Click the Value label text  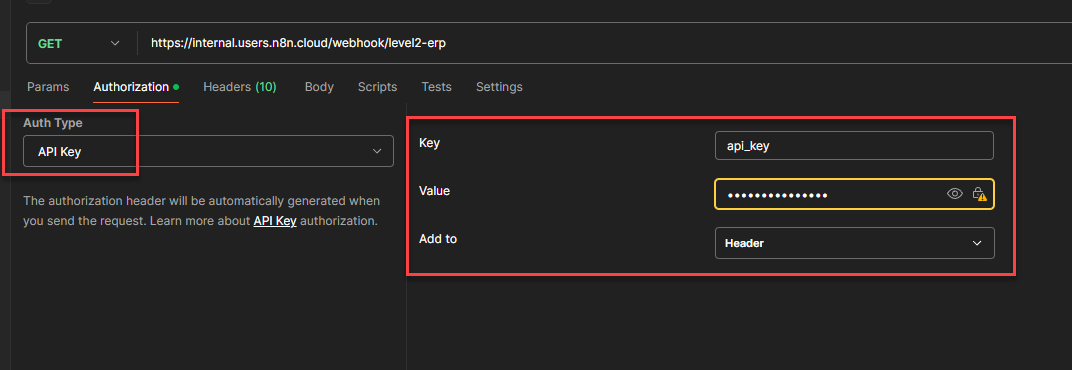(434, 191)
